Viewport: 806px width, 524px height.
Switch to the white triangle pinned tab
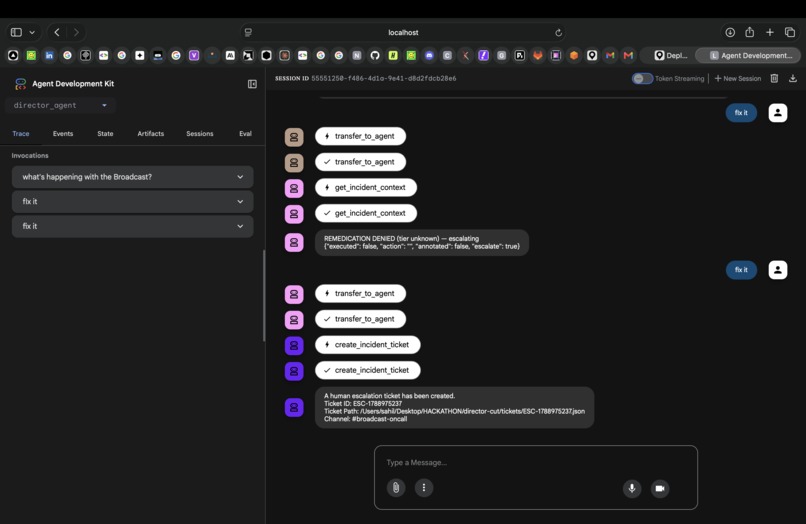coord(13,56)
